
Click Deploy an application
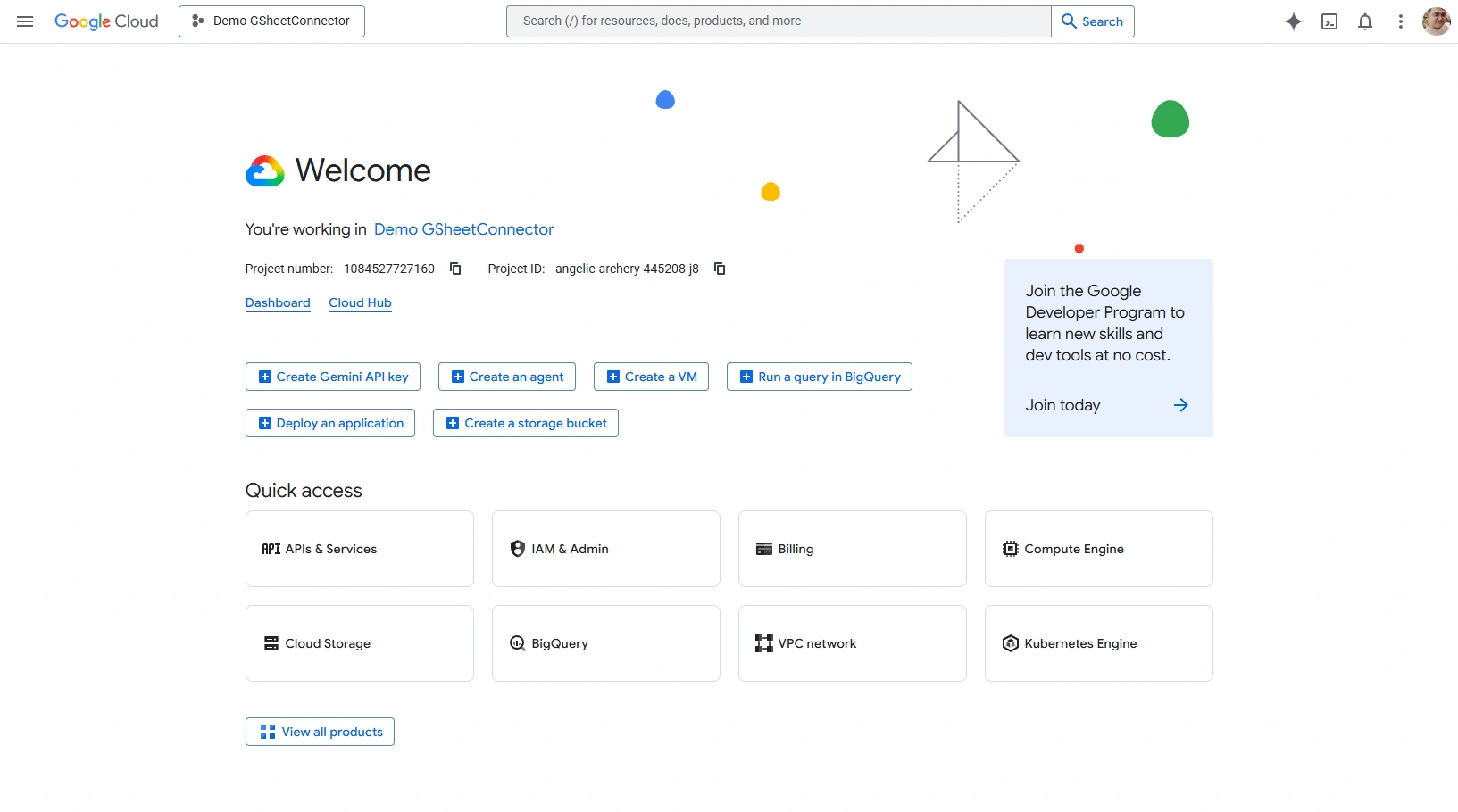pyautogui.click(x=330, y=423)
